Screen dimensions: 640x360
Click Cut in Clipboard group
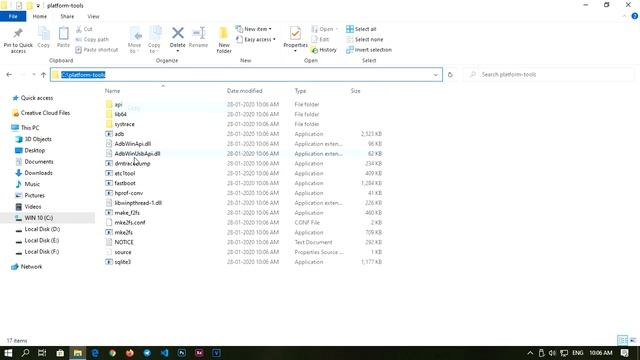coord(84,29)
